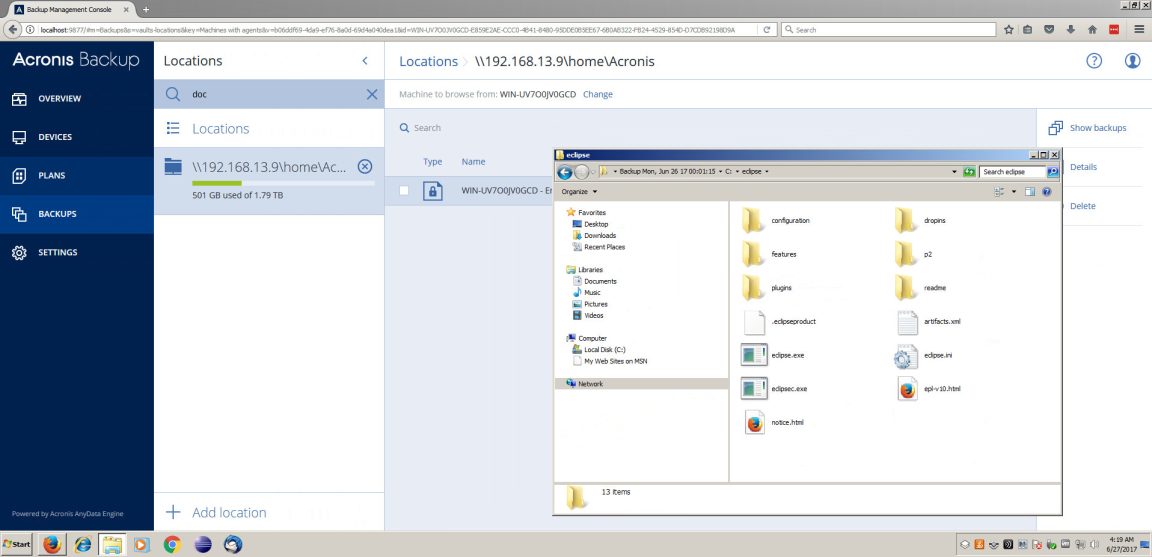Click the Change link for the browsing machine
The height and width of the screenshot is (557, 1152).
coord(597,94)
